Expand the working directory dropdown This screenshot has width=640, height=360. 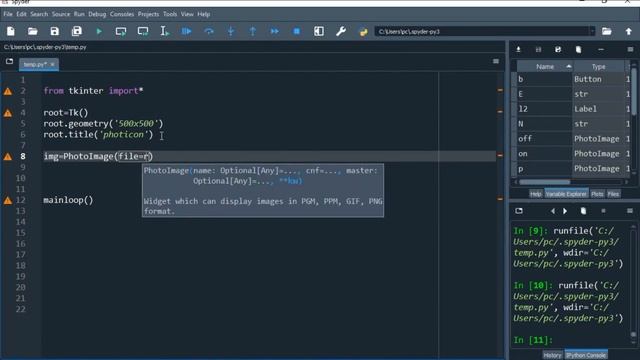coord(592,31)
